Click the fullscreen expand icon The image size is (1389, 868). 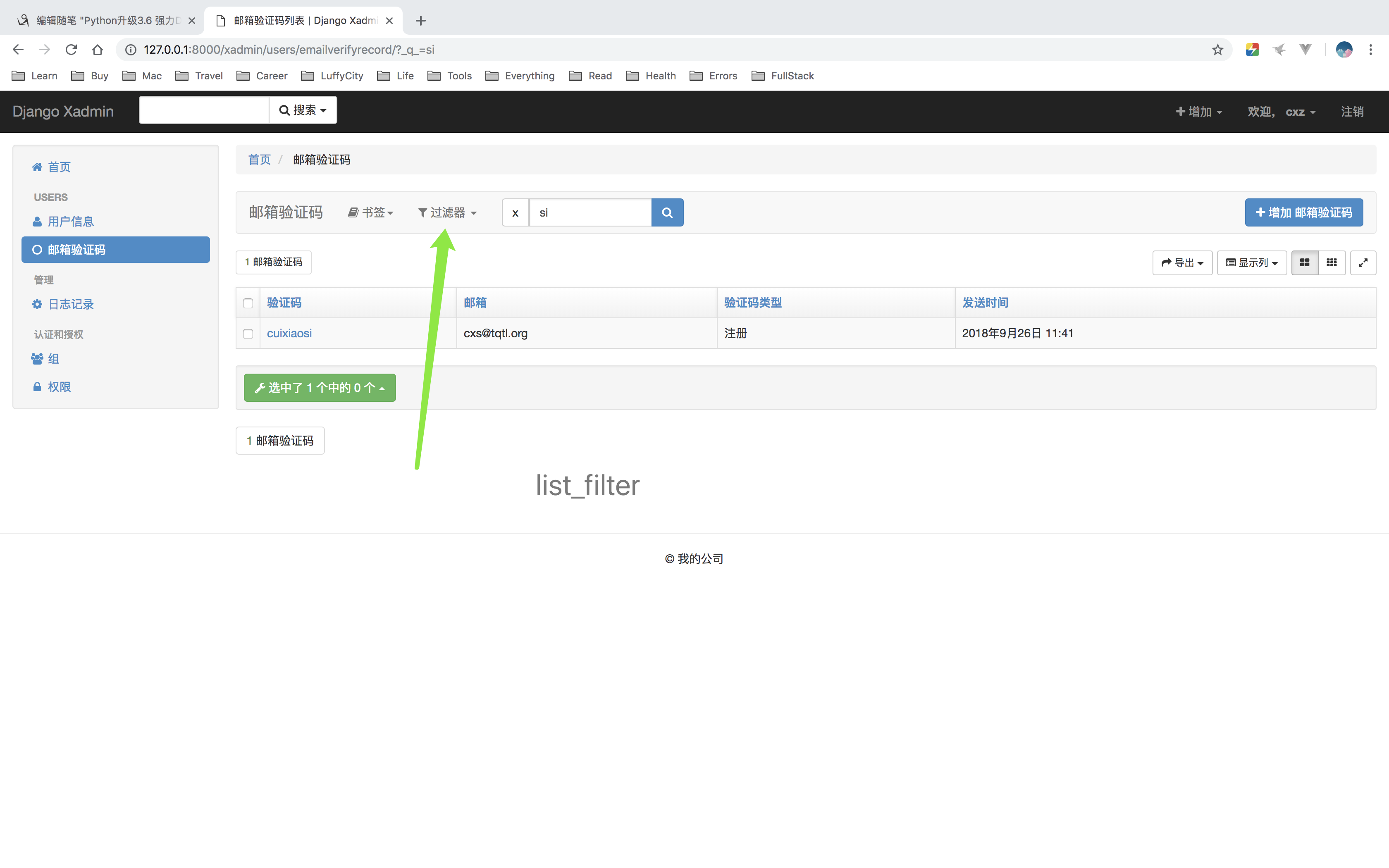coord(1363,262)
